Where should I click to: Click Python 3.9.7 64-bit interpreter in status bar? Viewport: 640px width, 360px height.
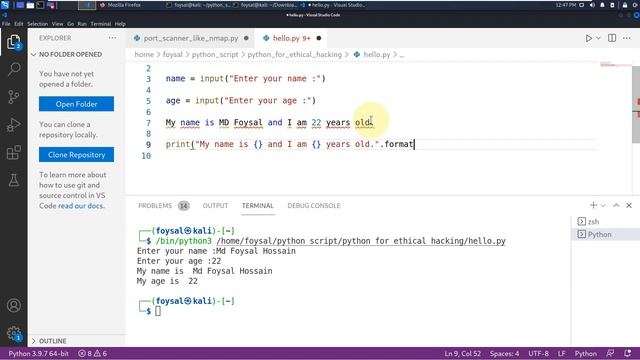(x=39, y=353)
